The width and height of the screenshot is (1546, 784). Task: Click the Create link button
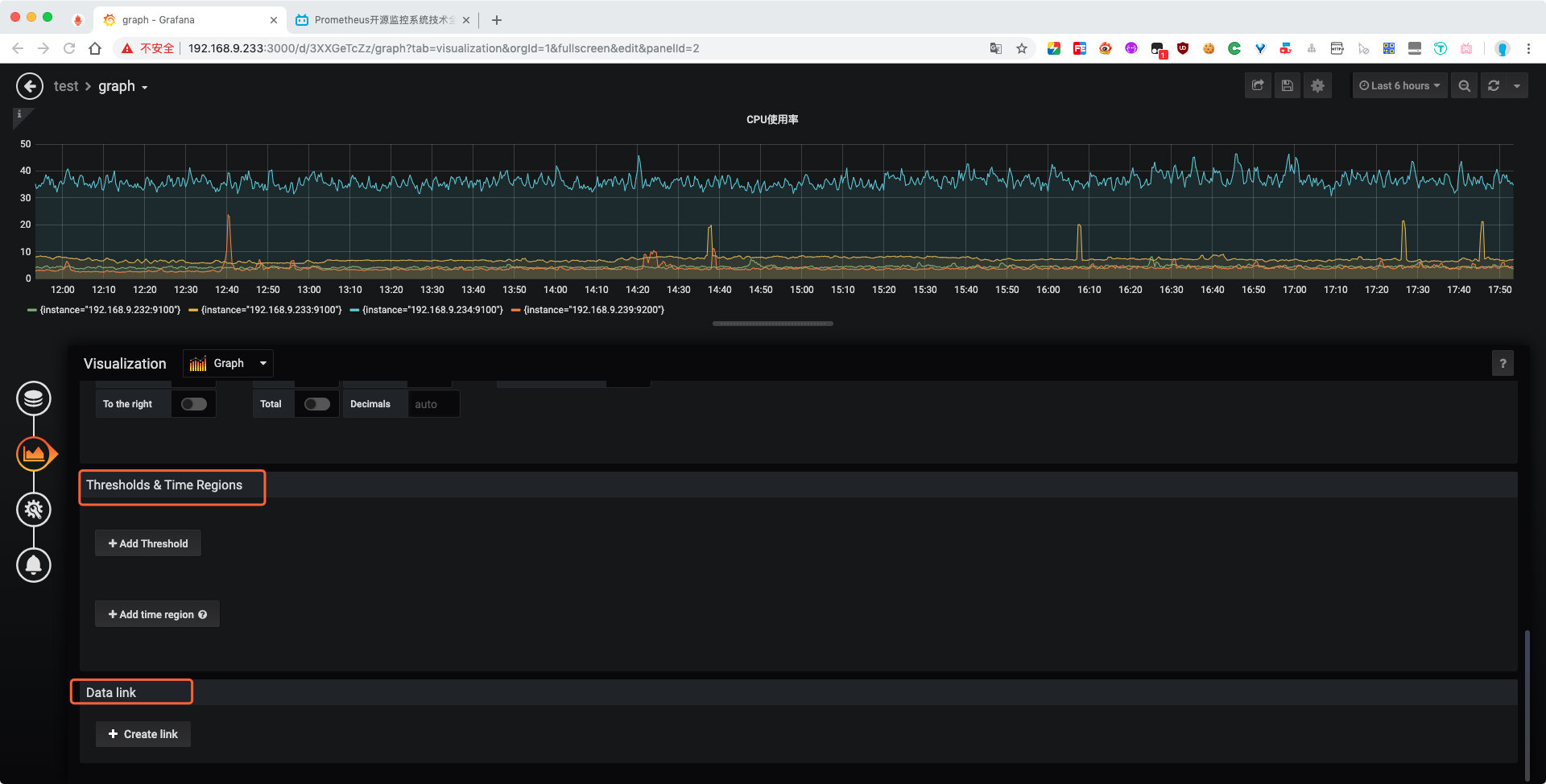coord(143,734)
